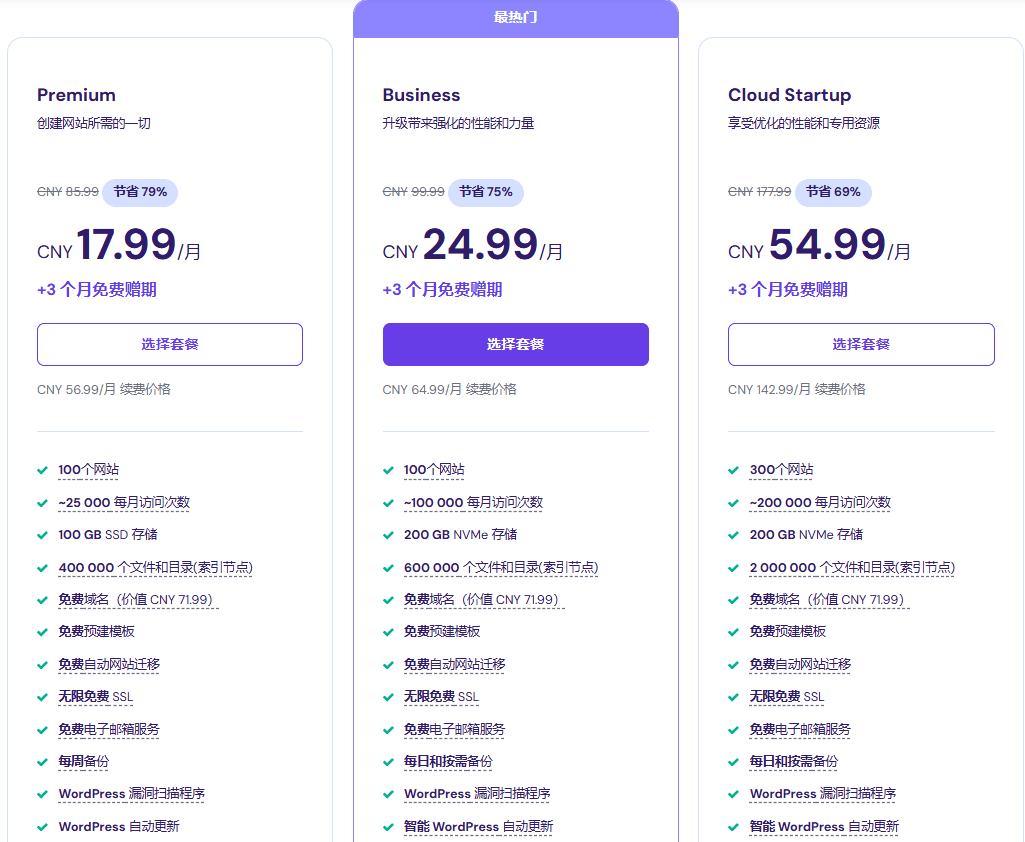
Task: Select the checkmark next to Cloud Startup's 300个网站
Action: (x=734, y=470)
